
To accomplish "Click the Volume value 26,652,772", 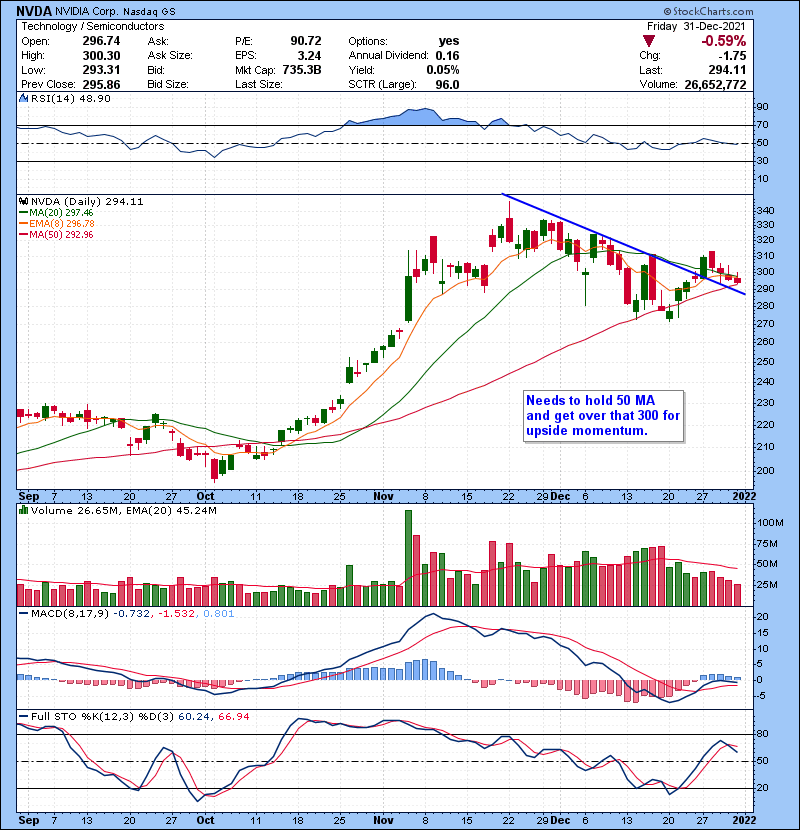I will (715, 85).
